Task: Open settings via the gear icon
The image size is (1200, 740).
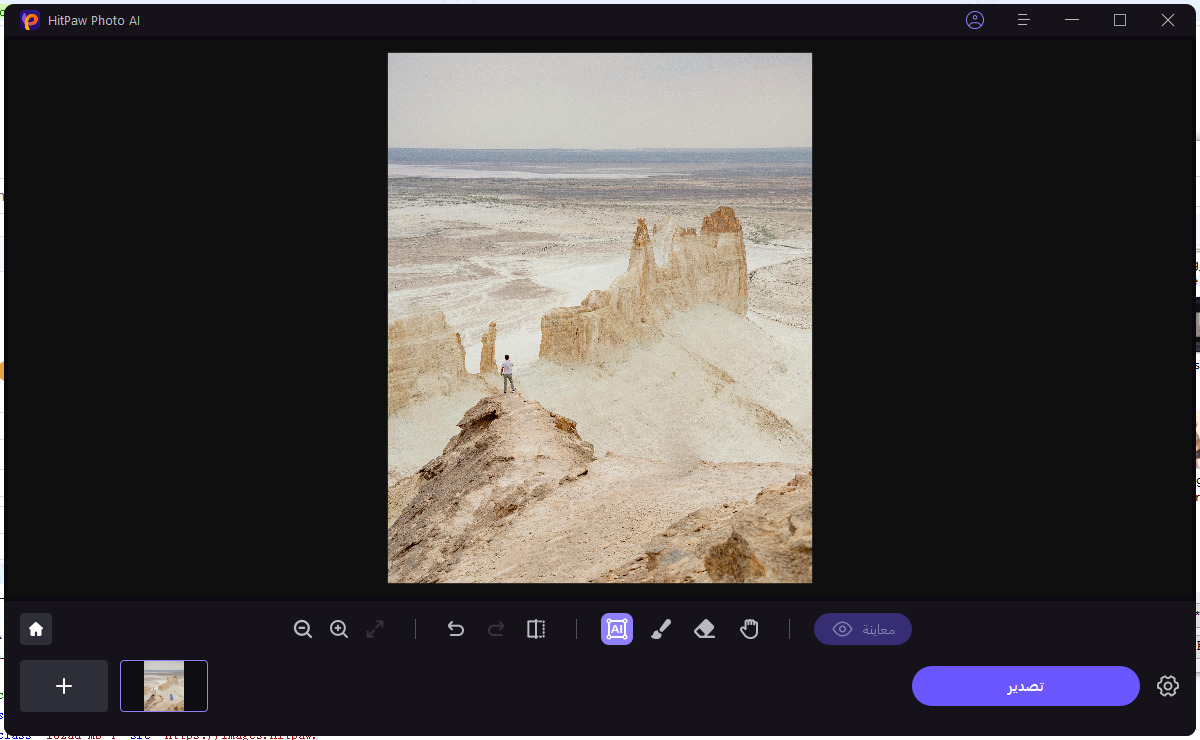Action: click(x=1167, y=686)
